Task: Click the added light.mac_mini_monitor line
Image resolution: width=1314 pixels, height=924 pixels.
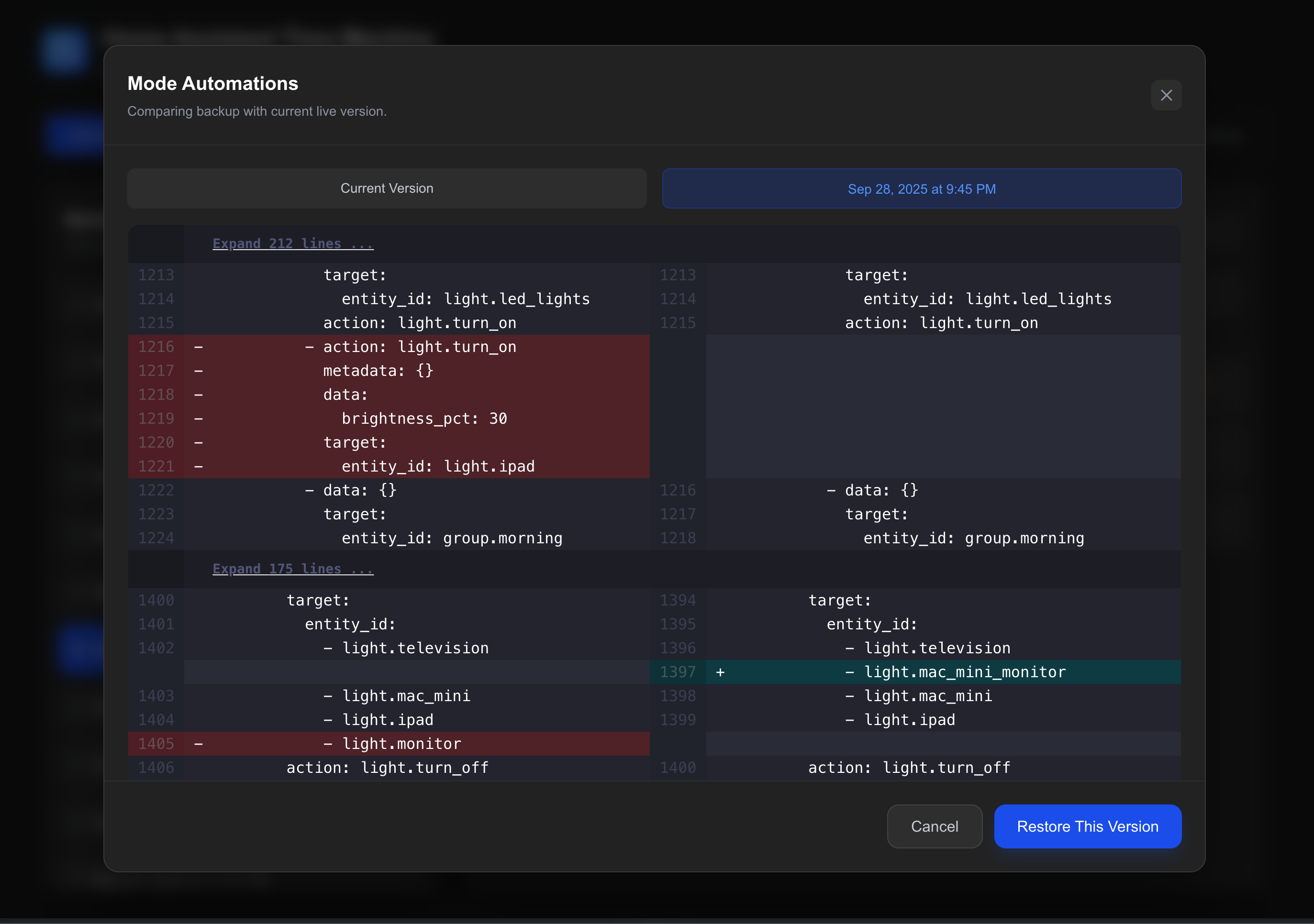Action: [964, 672]
